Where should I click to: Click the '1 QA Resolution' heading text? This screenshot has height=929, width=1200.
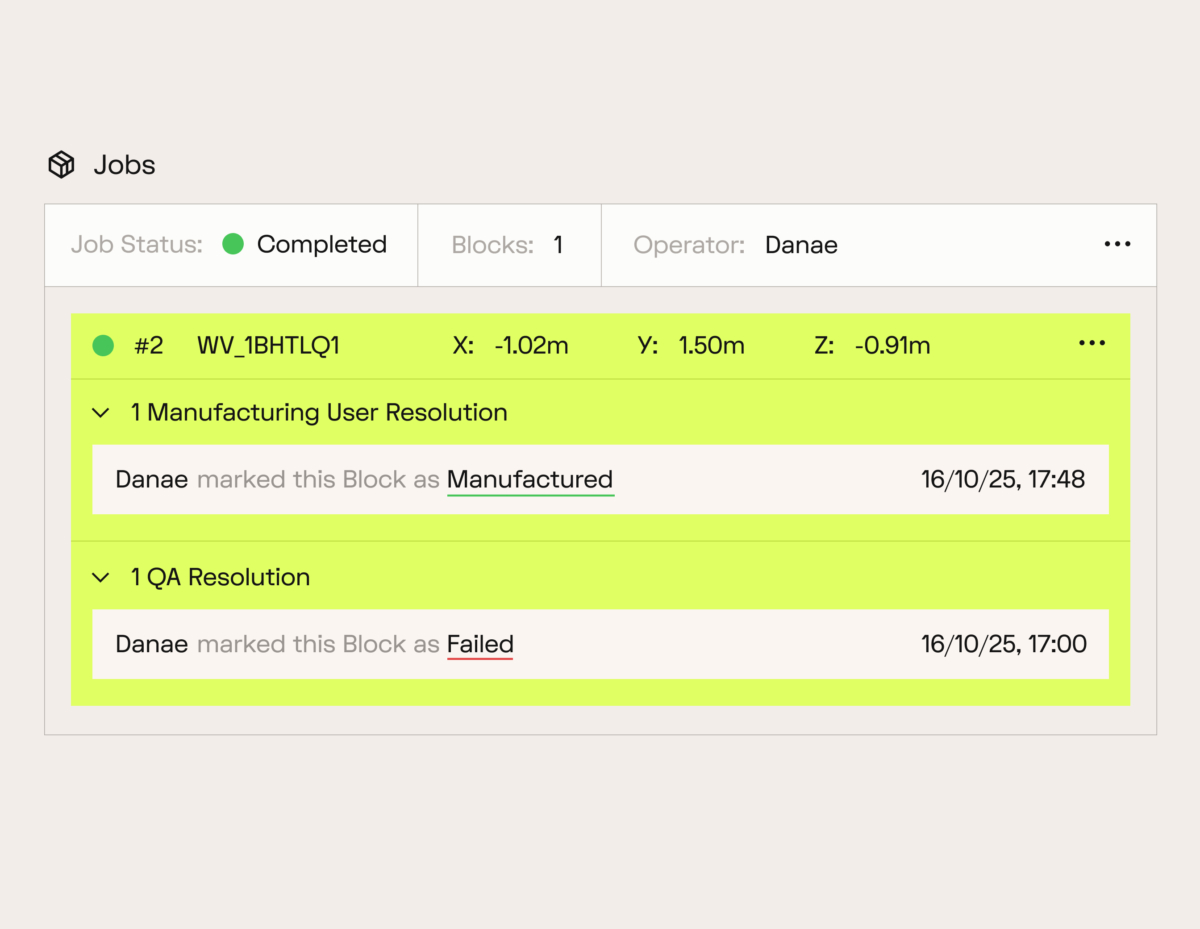click(x=220, y=578)
